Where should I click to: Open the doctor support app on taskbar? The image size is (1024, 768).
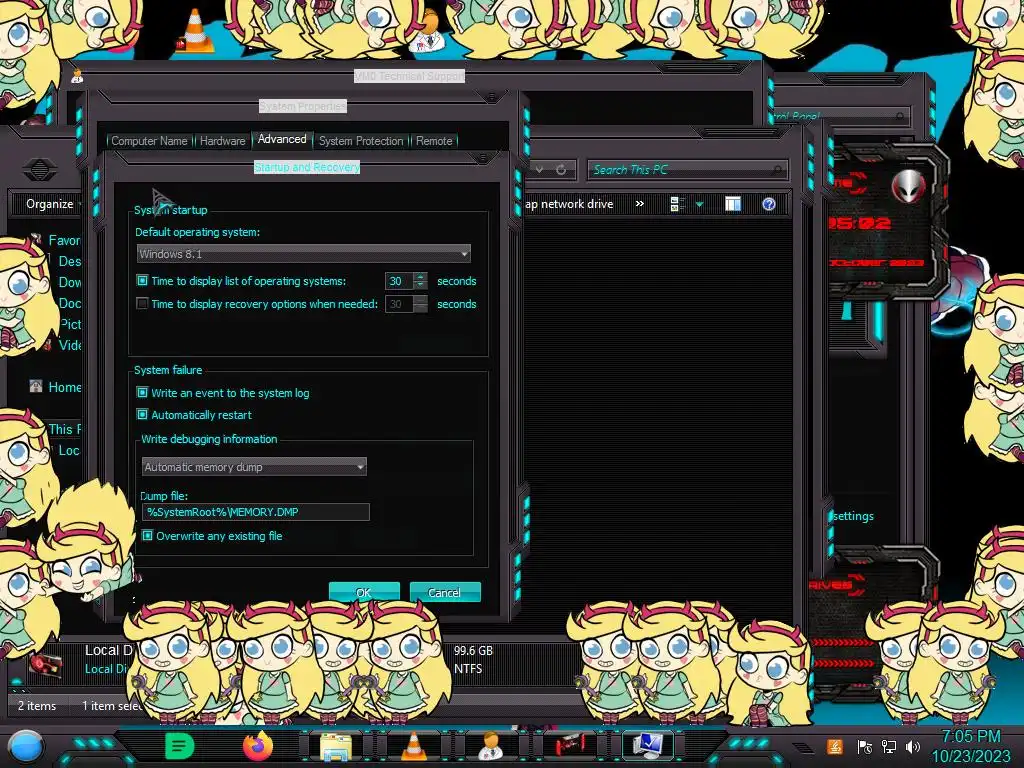tap(490, 746)
